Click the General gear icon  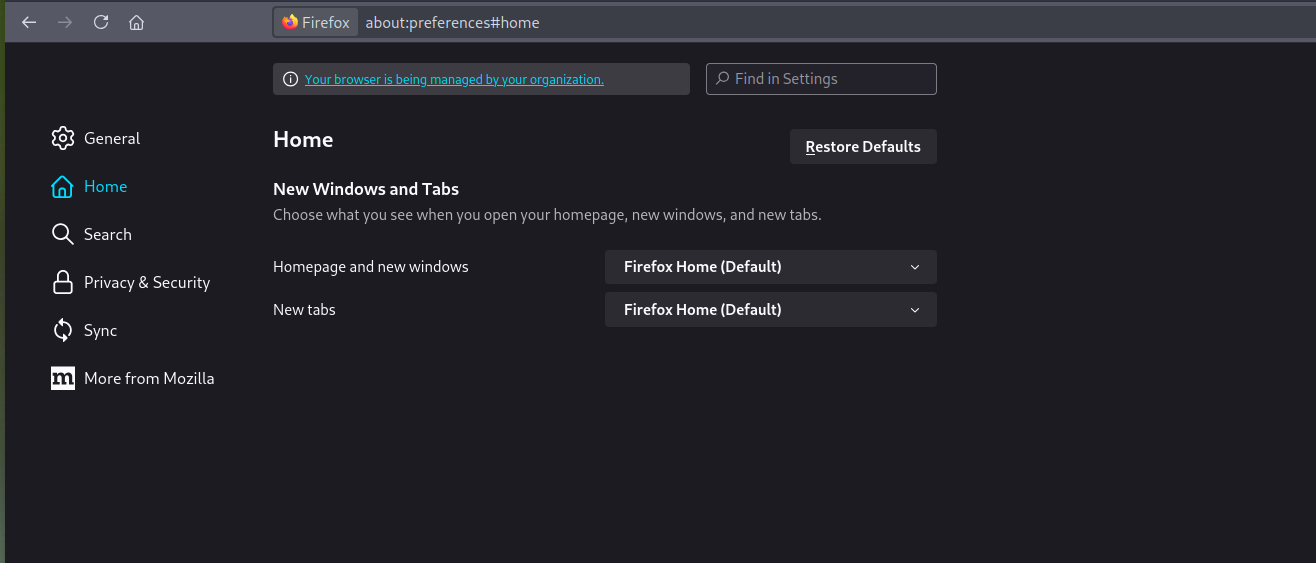63,138
